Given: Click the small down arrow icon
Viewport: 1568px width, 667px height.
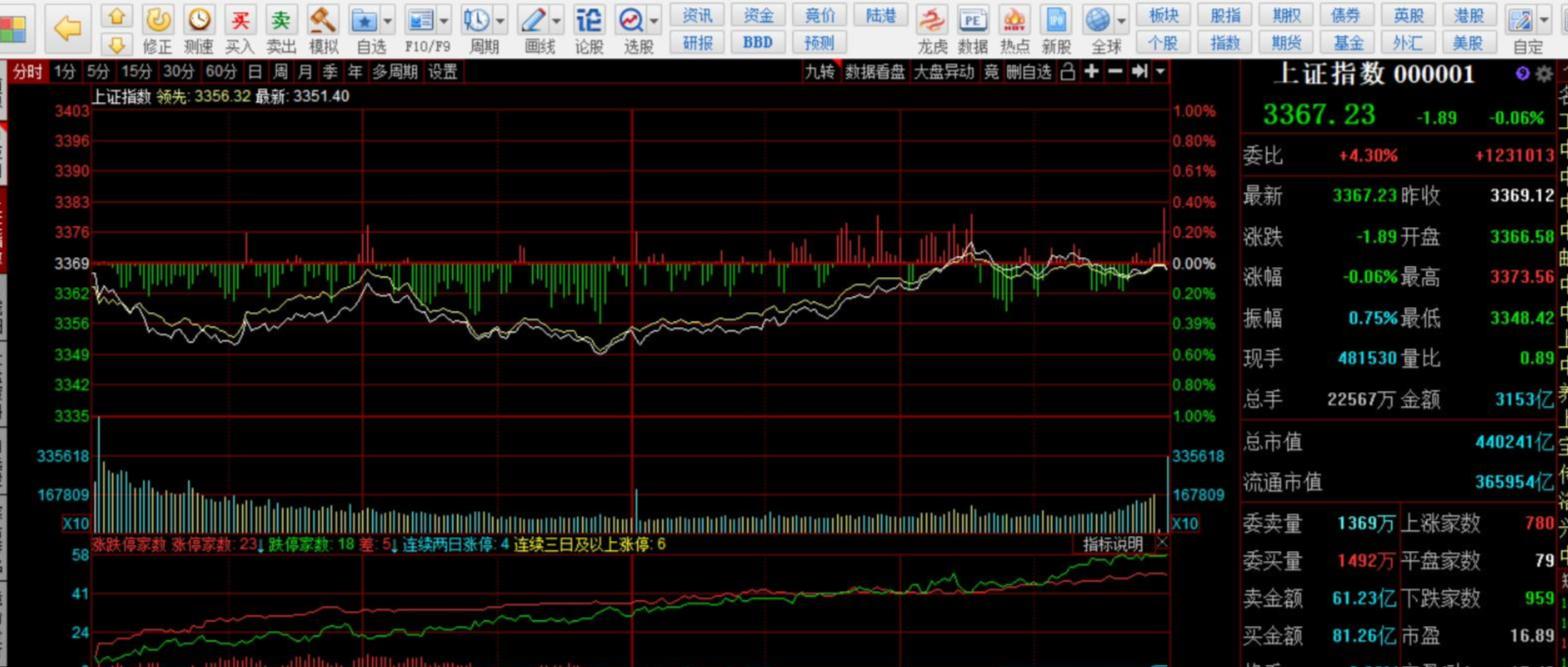Looking at the screenshot, I should point(117,43).
